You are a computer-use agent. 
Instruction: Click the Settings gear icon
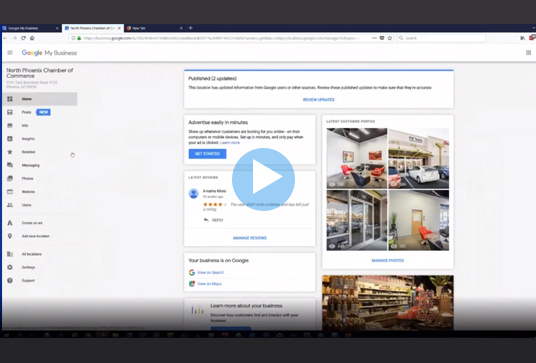[10, 267]
